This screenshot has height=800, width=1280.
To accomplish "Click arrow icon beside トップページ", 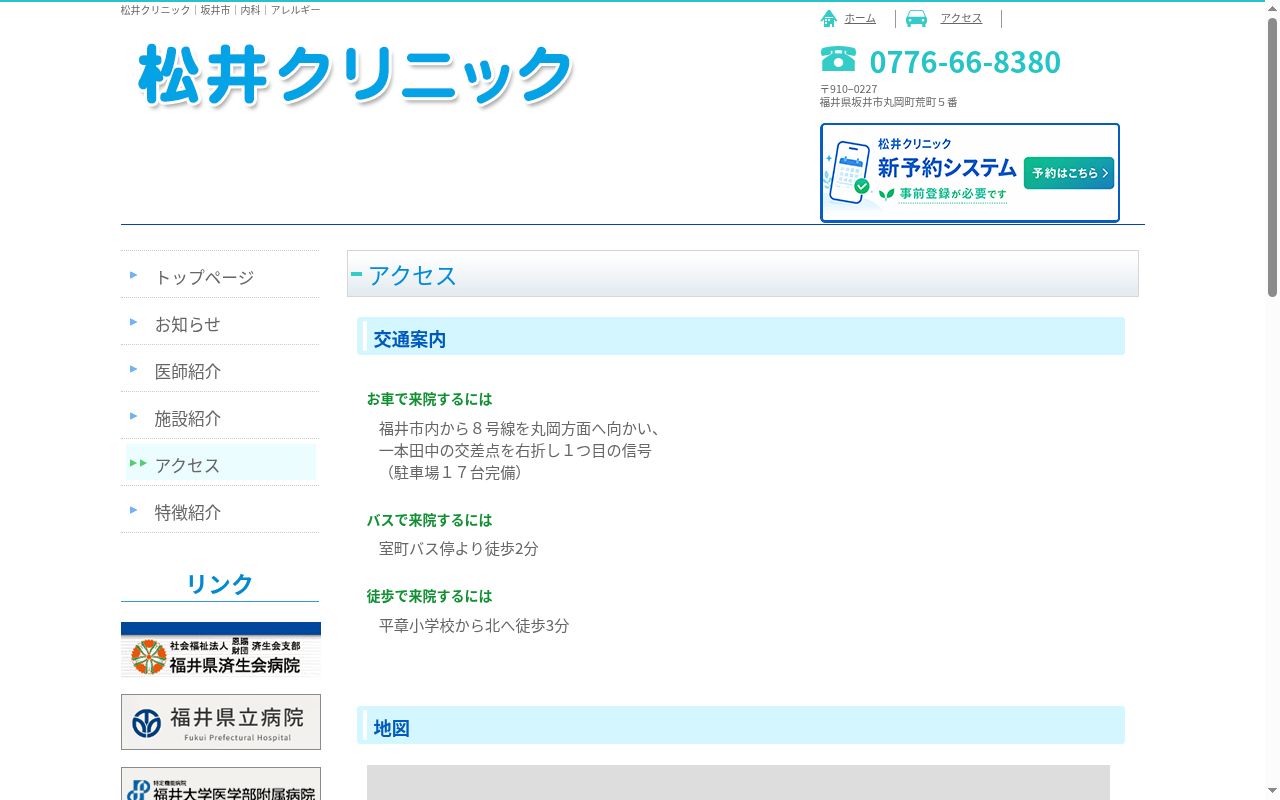I will pos(134,275).
